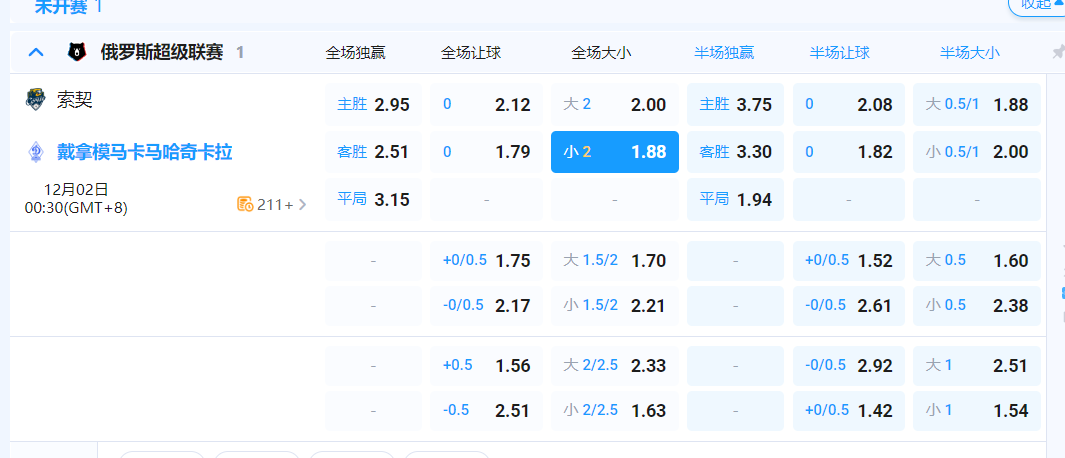Select 大 0.5 odds 1.60
Screen dimensions: 1065x458
point(977,261)
